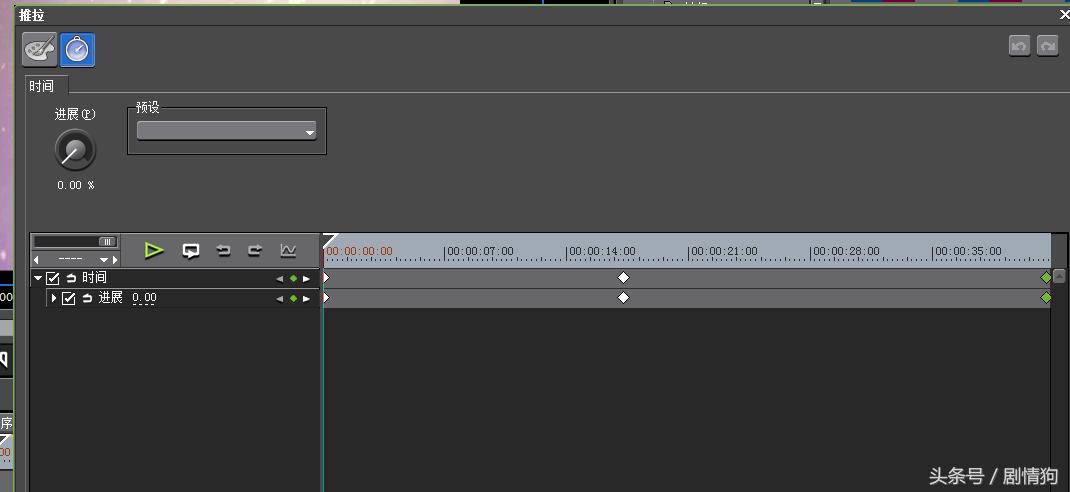
Task: Click the 00:00:28:00 mark on ruler
Action: point(847,251)
